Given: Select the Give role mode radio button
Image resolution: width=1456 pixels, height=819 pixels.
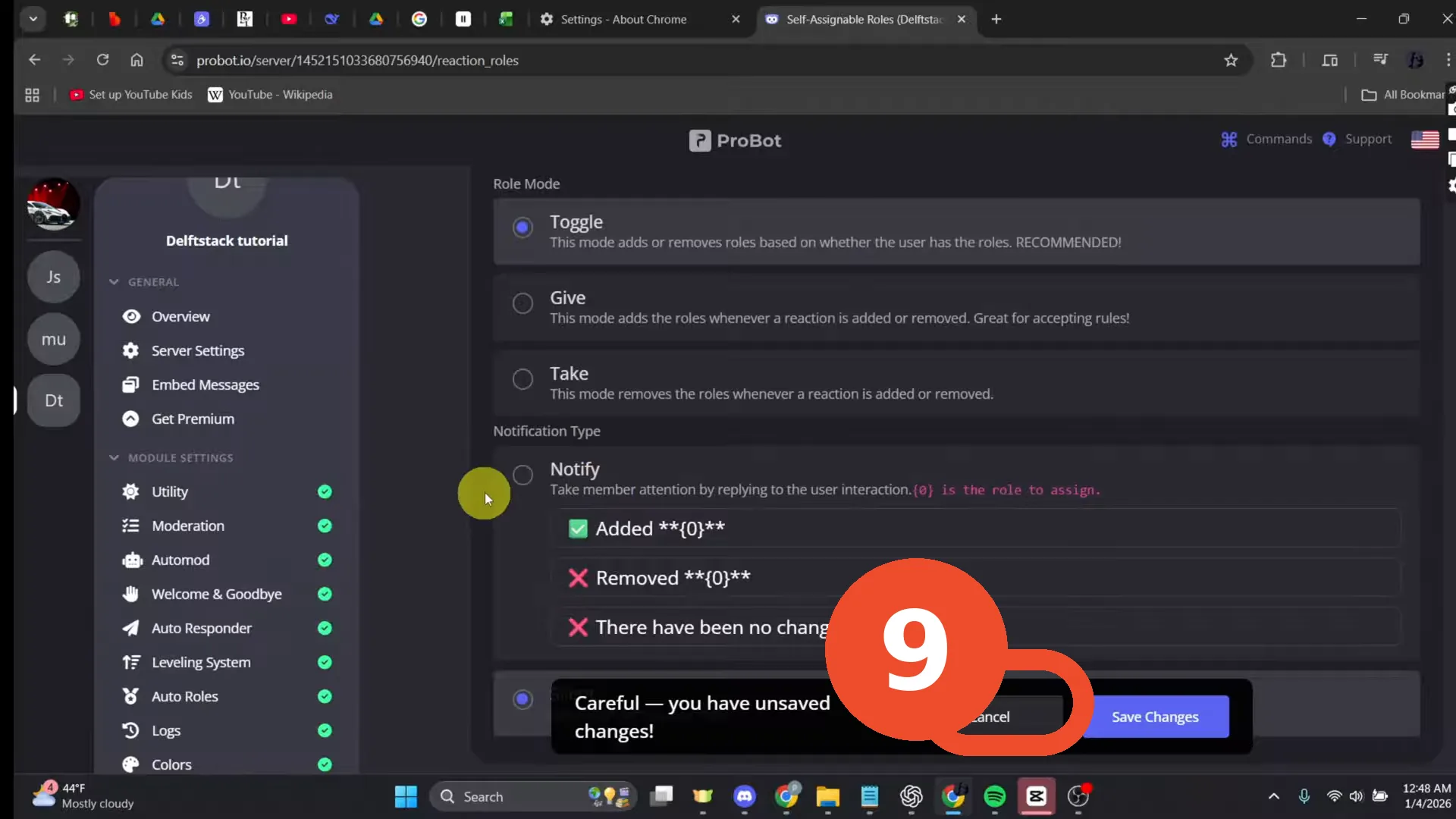Looking at the screenshot, I should point(522,303).
